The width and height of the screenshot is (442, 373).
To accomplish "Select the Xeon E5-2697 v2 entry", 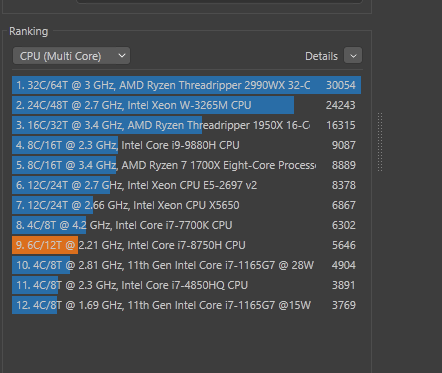I will (187, 185).
